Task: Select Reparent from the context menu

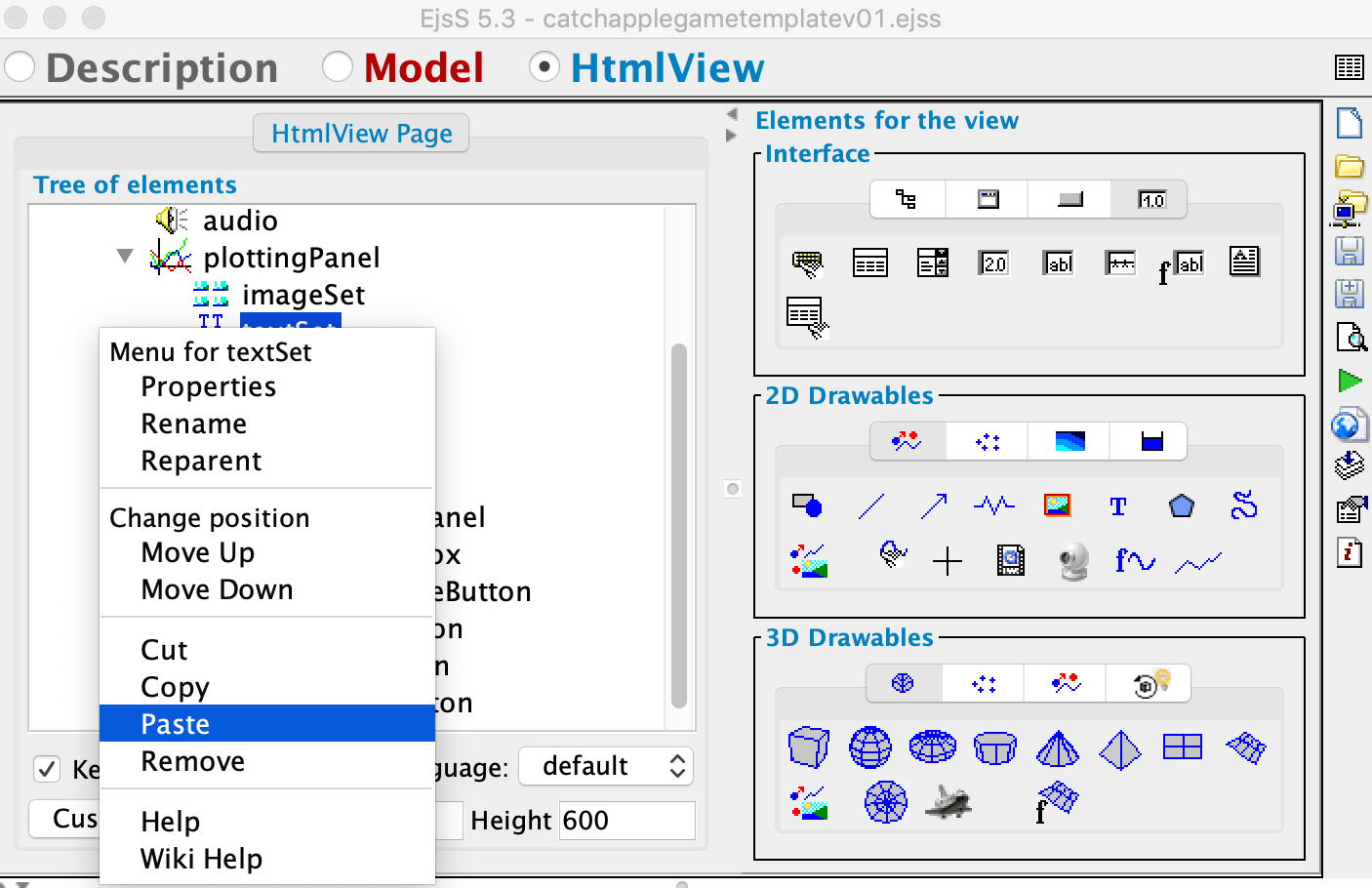Action: (x=202, y=462)
